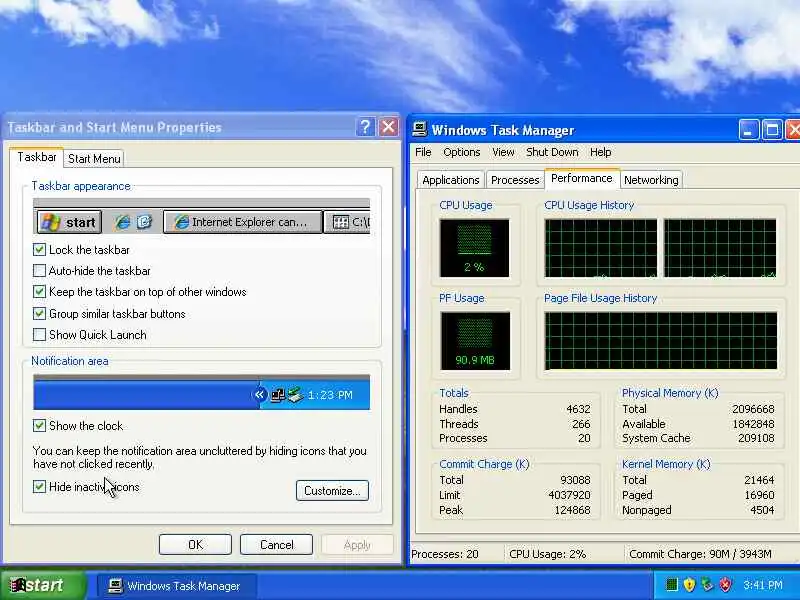Click the system clock showing 3:41 PM
This screenshot has height=600, width=800.
(763, 585)
